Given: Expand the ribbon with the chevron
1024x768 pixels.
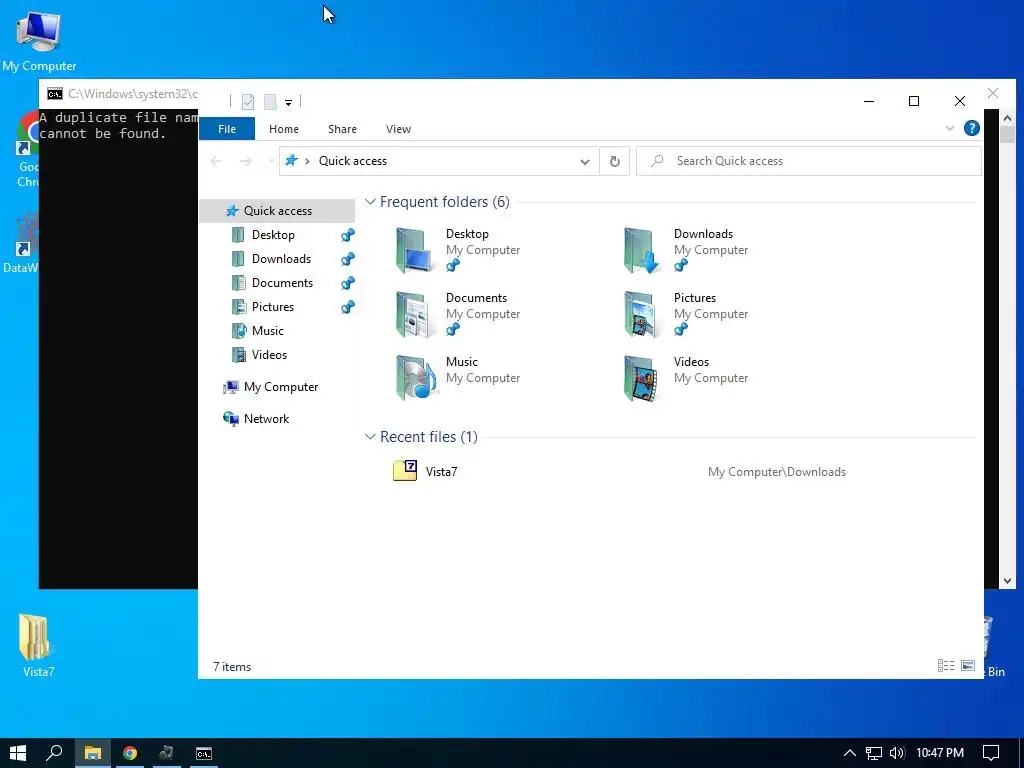Looking at the screenshot, I should (x=950, y=128).
